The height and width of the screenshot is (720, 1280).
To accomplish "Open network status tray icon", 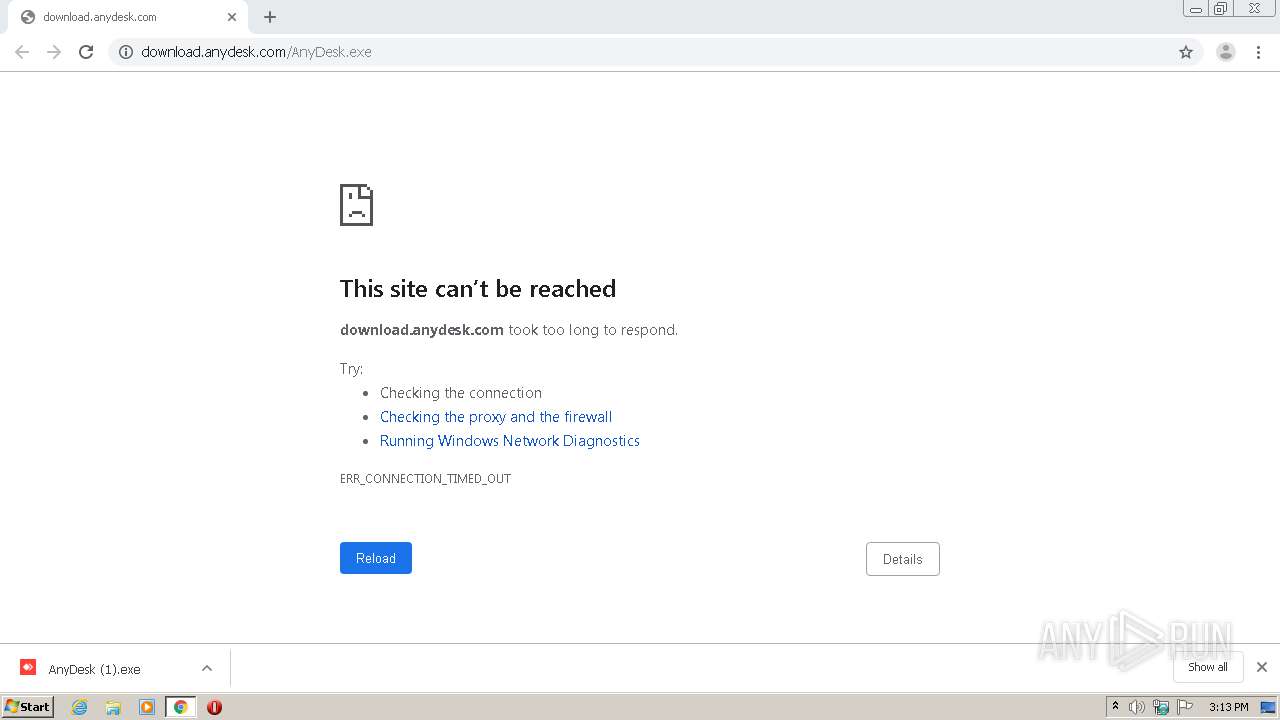I will click(x=1161, y=707).
